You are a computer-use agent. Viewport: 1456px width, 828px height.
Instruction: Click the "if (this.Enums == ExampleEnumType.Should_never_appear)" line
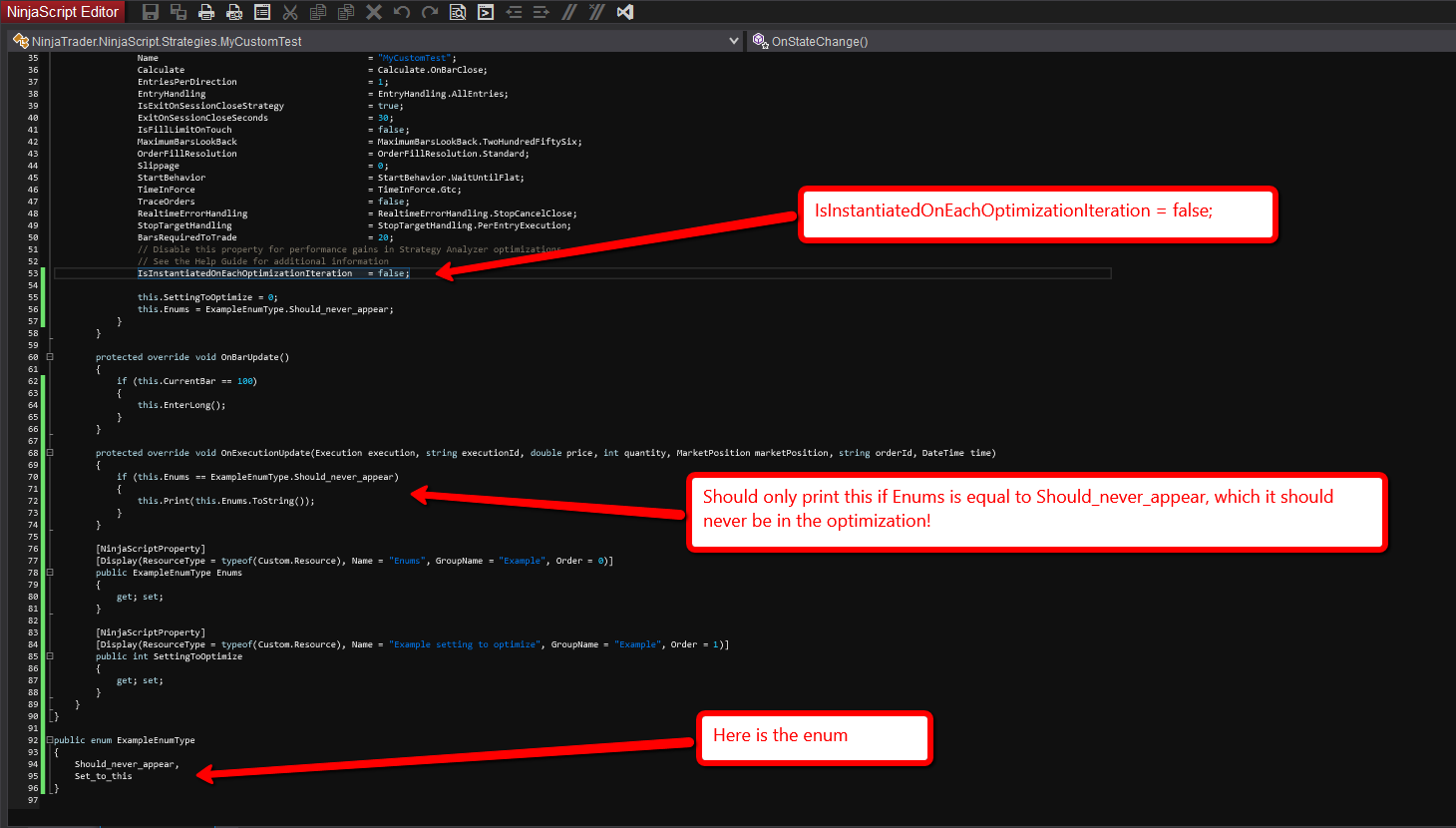point(257,477)
